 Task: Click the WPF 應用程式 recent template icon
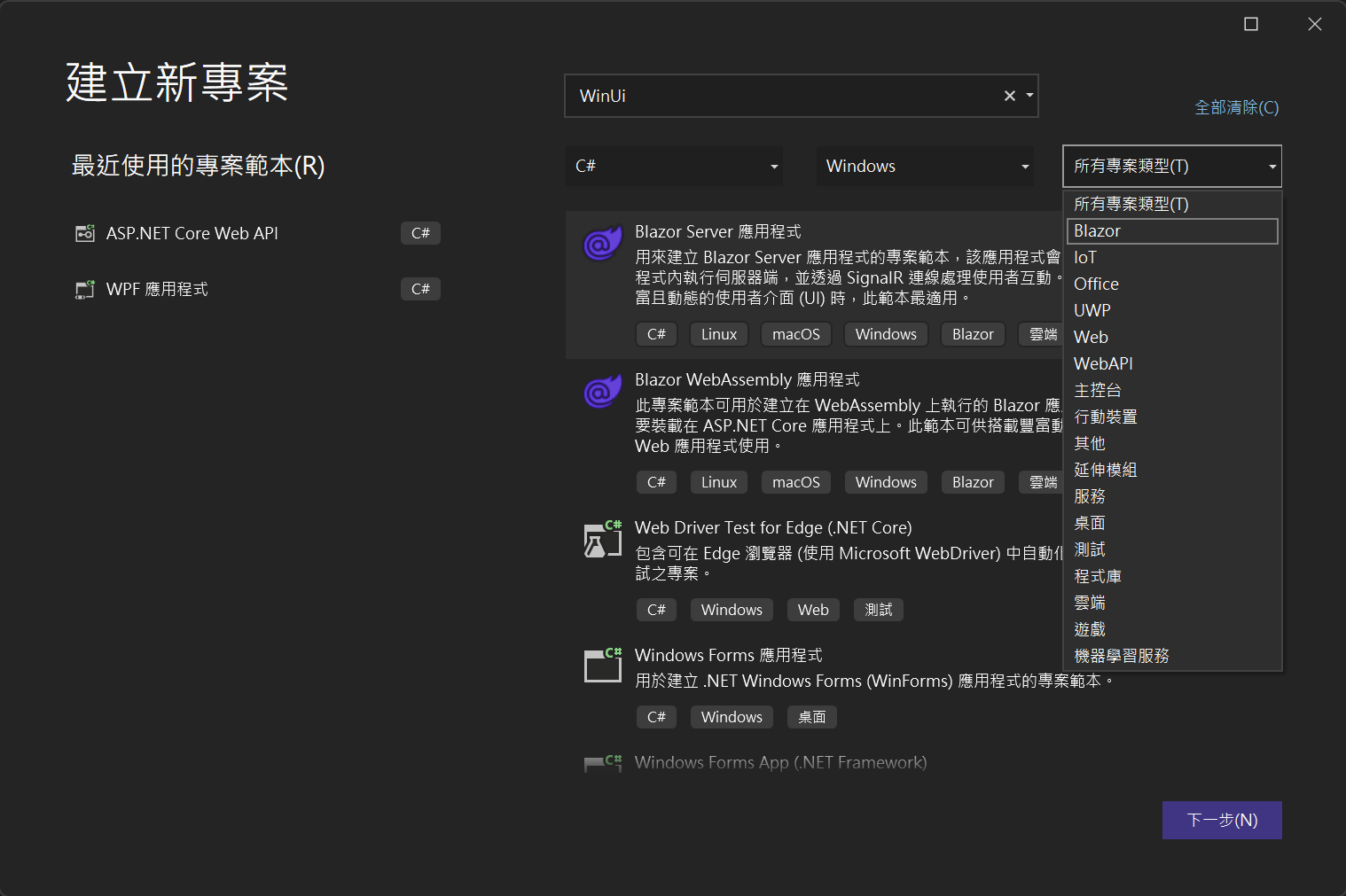[85, 289]
